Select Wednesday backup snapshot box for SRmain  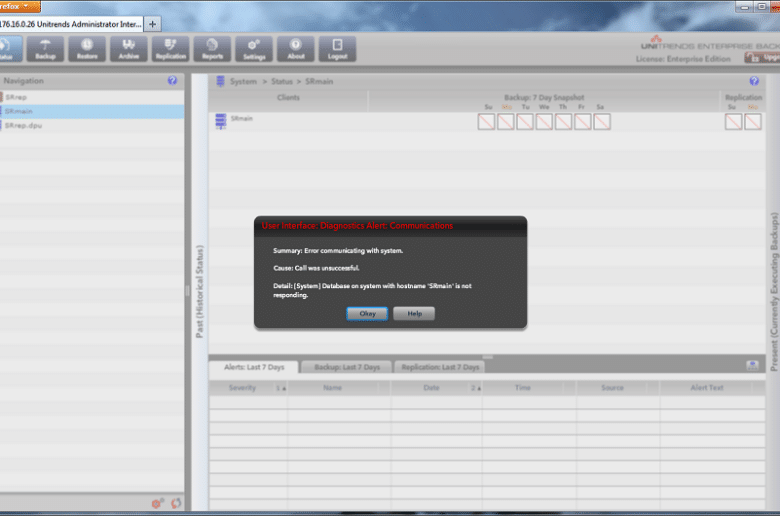(x=544, y=122)
